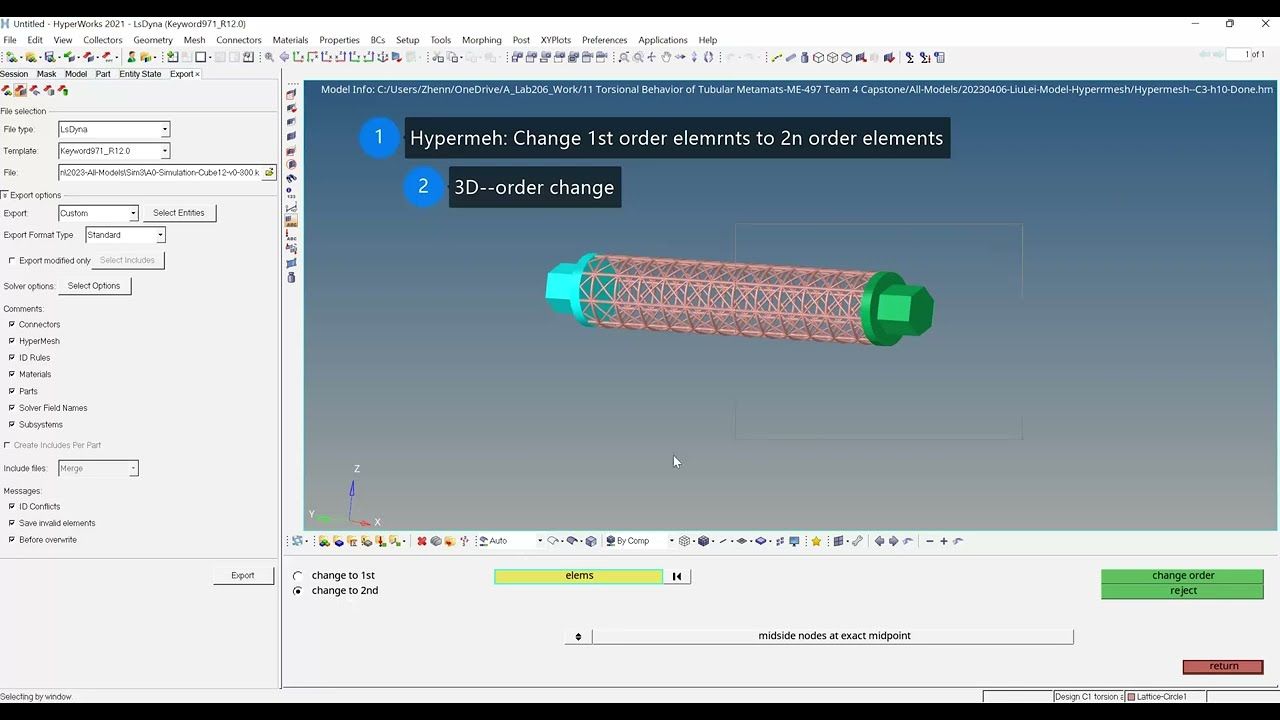Switch to the Entity State tab
1280x720 pixels.
pyautogui.click(x=140, y=74)
